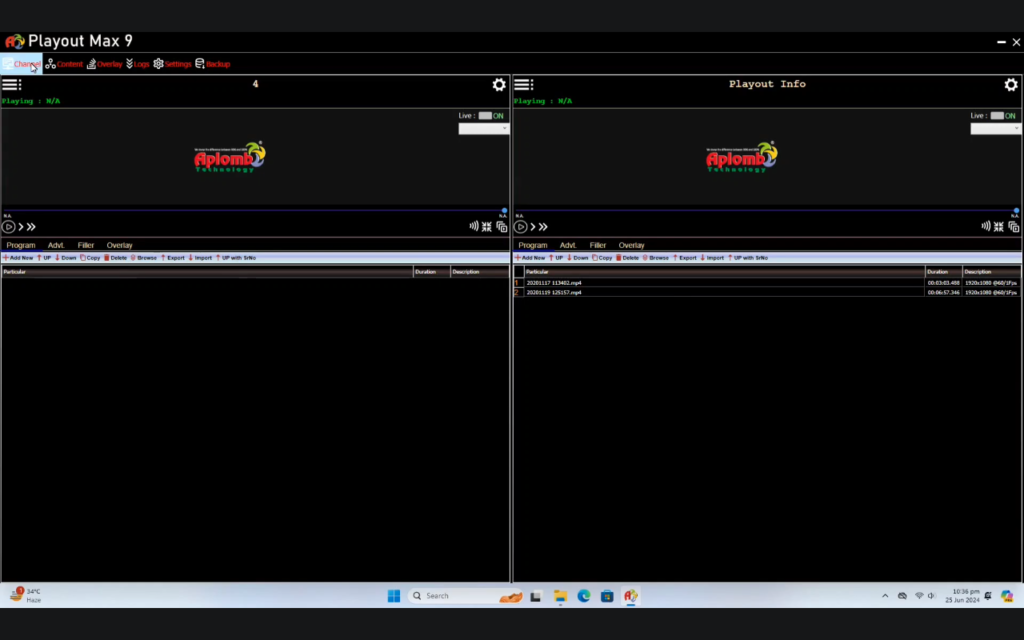This screenshot has width=1024, height=640.
Task: Click collapse-arrows icon in channel 4 player
Action: (x=487, y=227)
